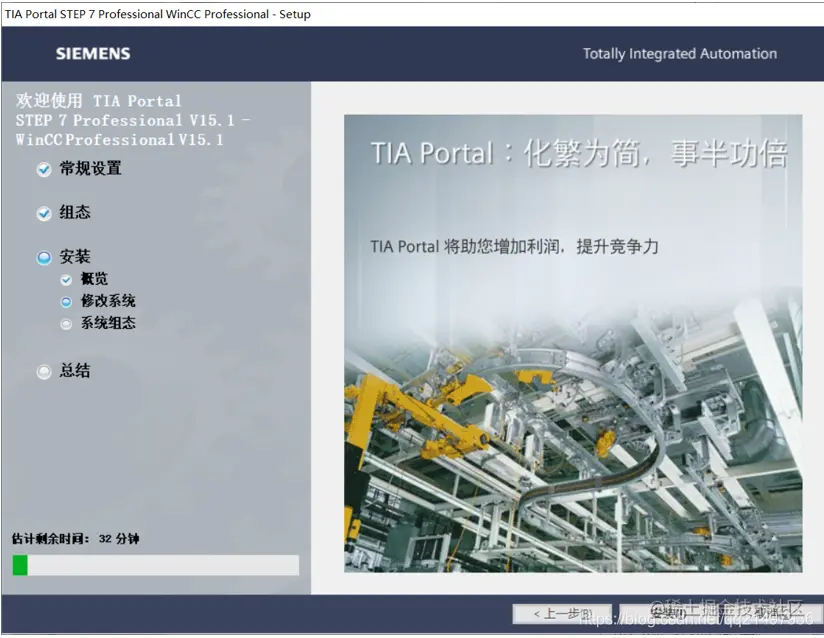
Task: Select the 系统组态 sub-step label
Action: pyautogui.click(x=108, y=323)
